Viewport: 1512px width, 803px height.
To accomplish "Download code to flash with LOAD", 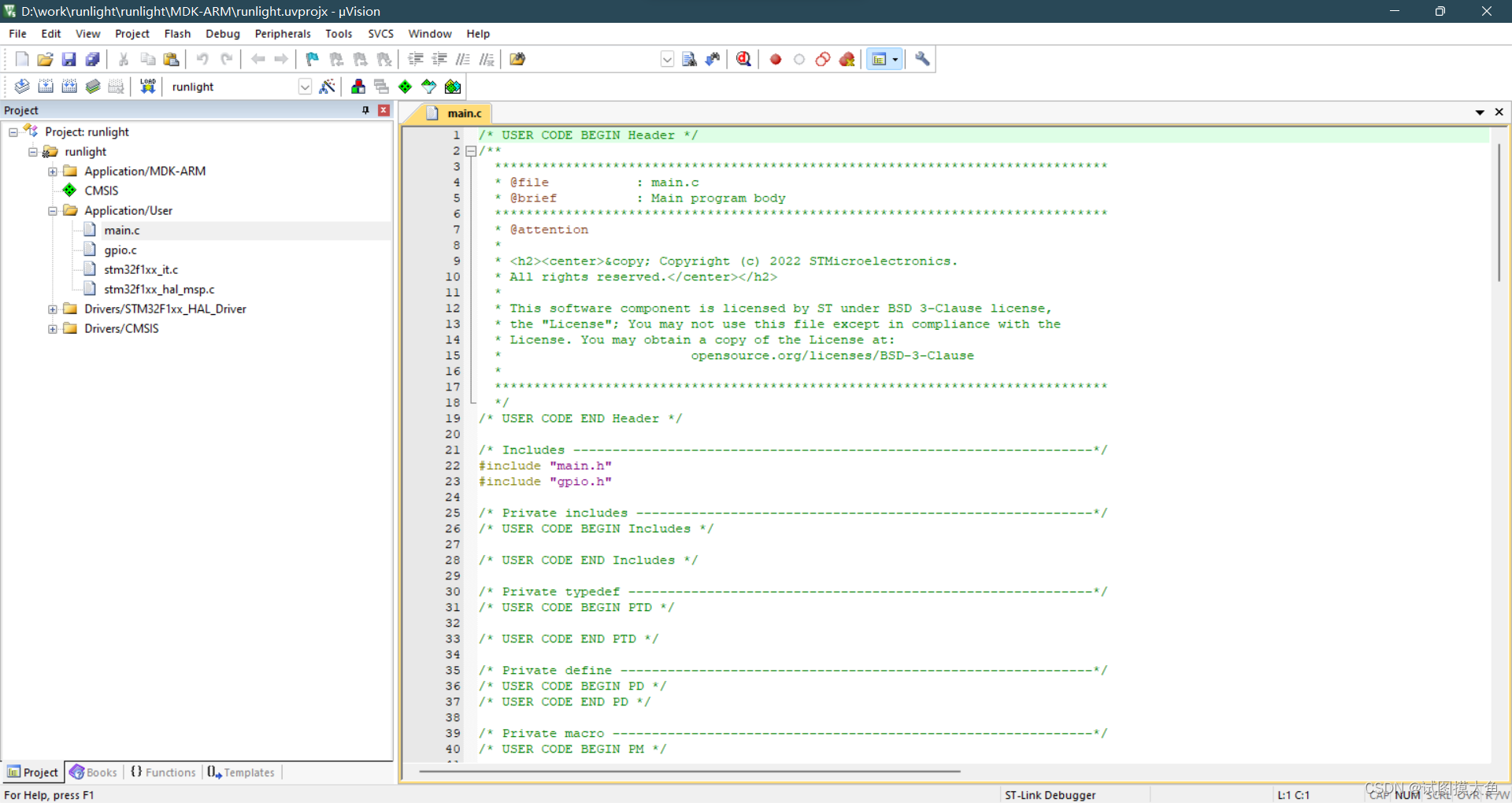I will click(x=147, y=87).
